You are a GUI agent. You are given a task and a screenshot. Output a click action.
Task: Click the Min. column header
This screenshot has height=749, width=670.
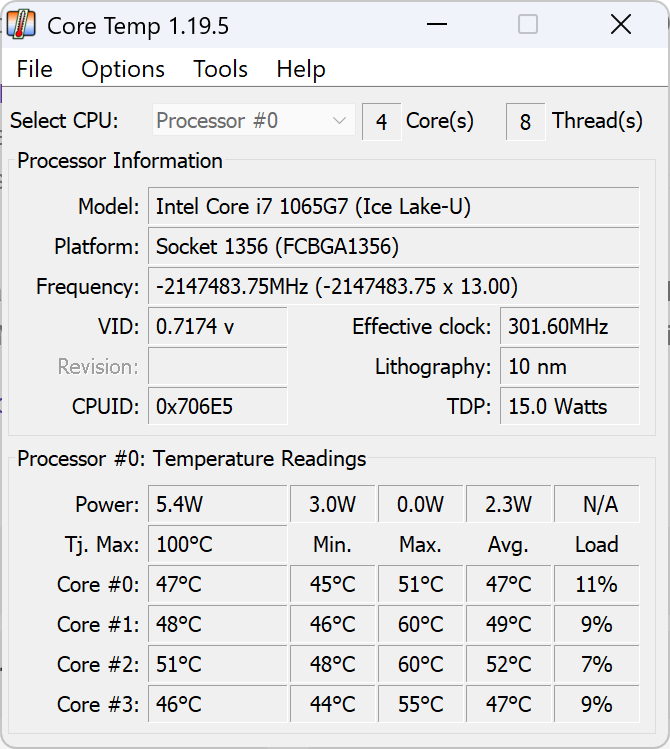pos(332,544)
